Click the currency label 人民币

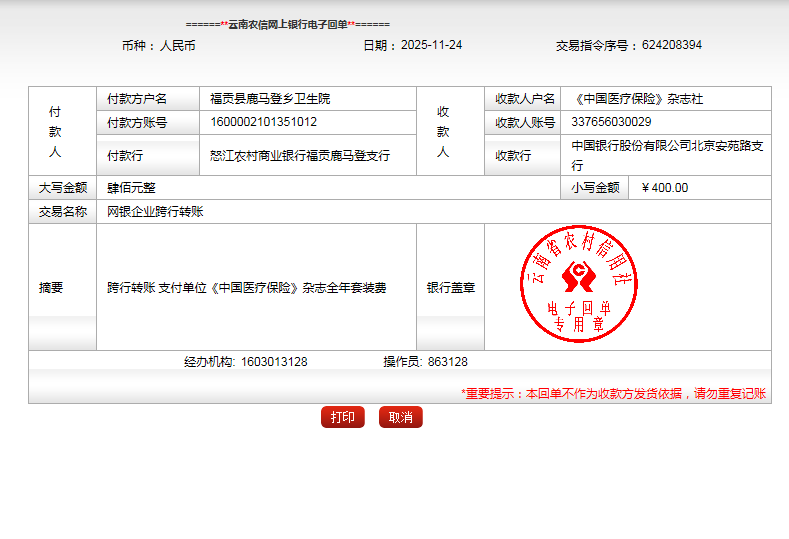click(177, 46)
